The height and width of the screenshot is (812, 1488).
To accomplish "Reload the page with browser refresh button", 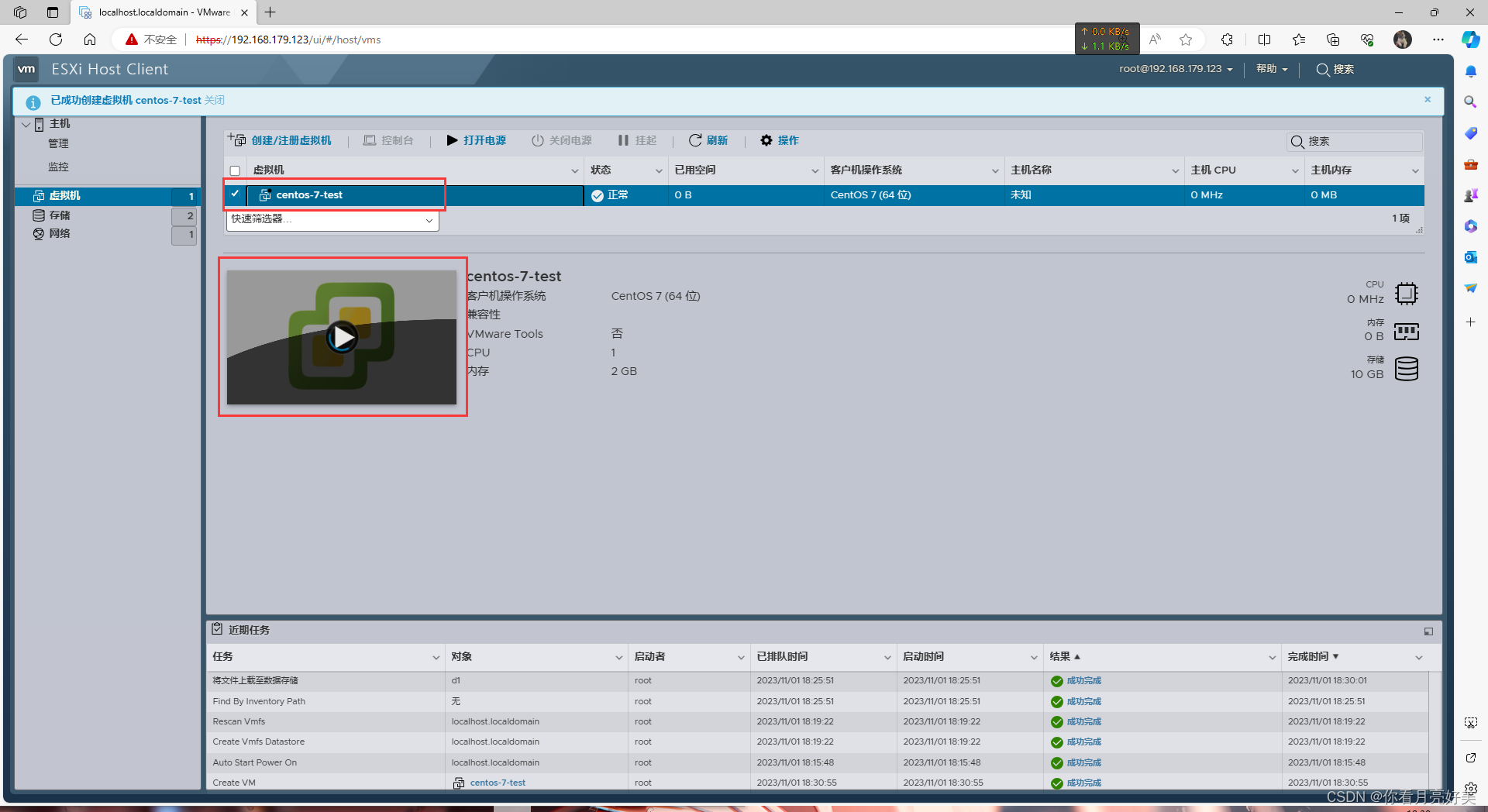I will (x=56, y=40).
